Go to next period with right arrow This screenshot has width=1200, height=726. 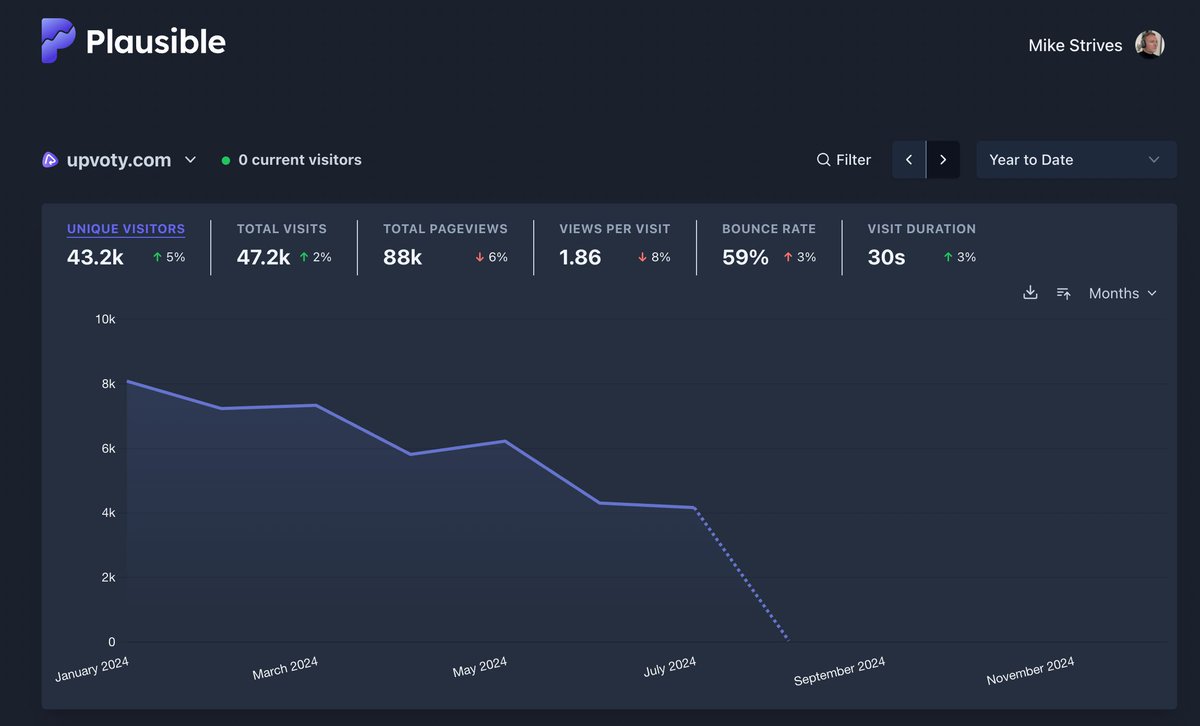943,160
